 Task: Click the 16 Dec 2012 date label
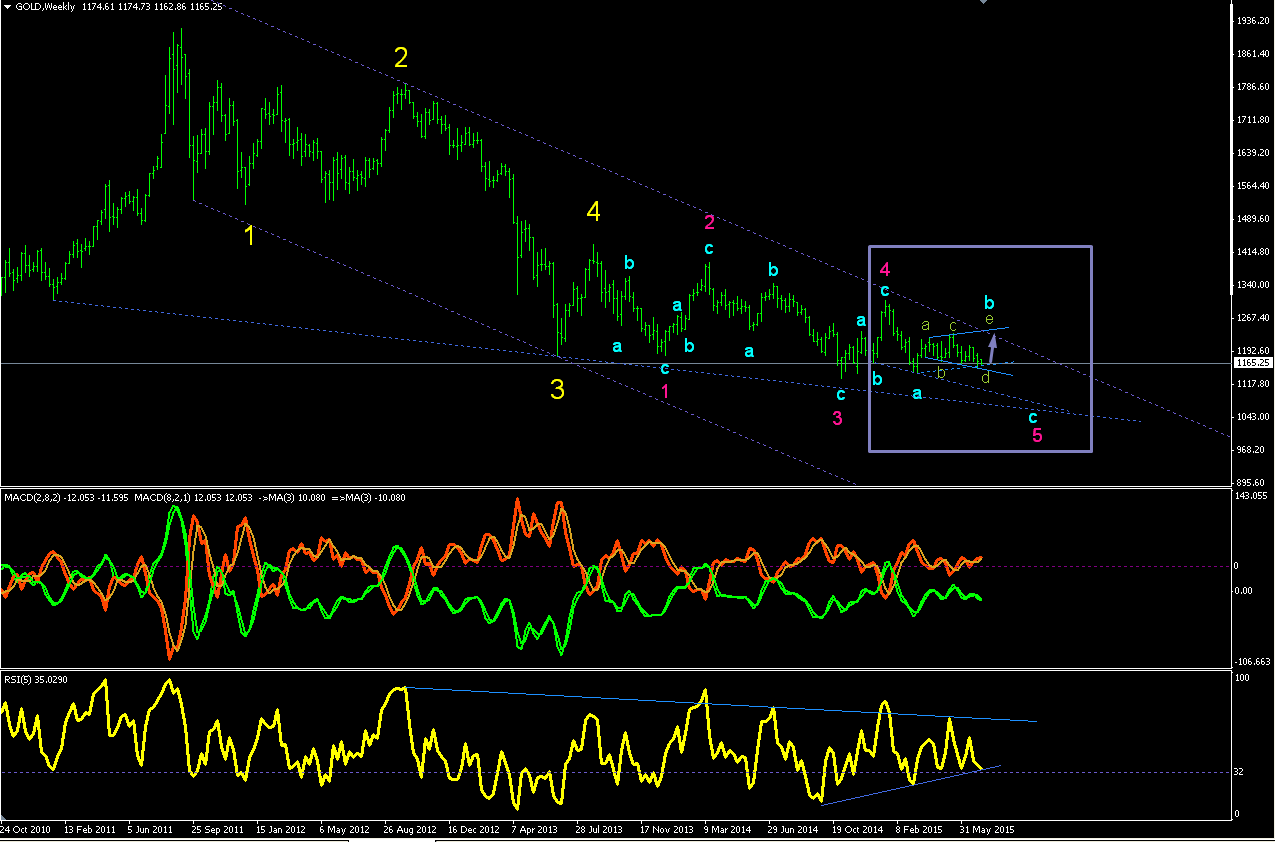click(472, 829)
